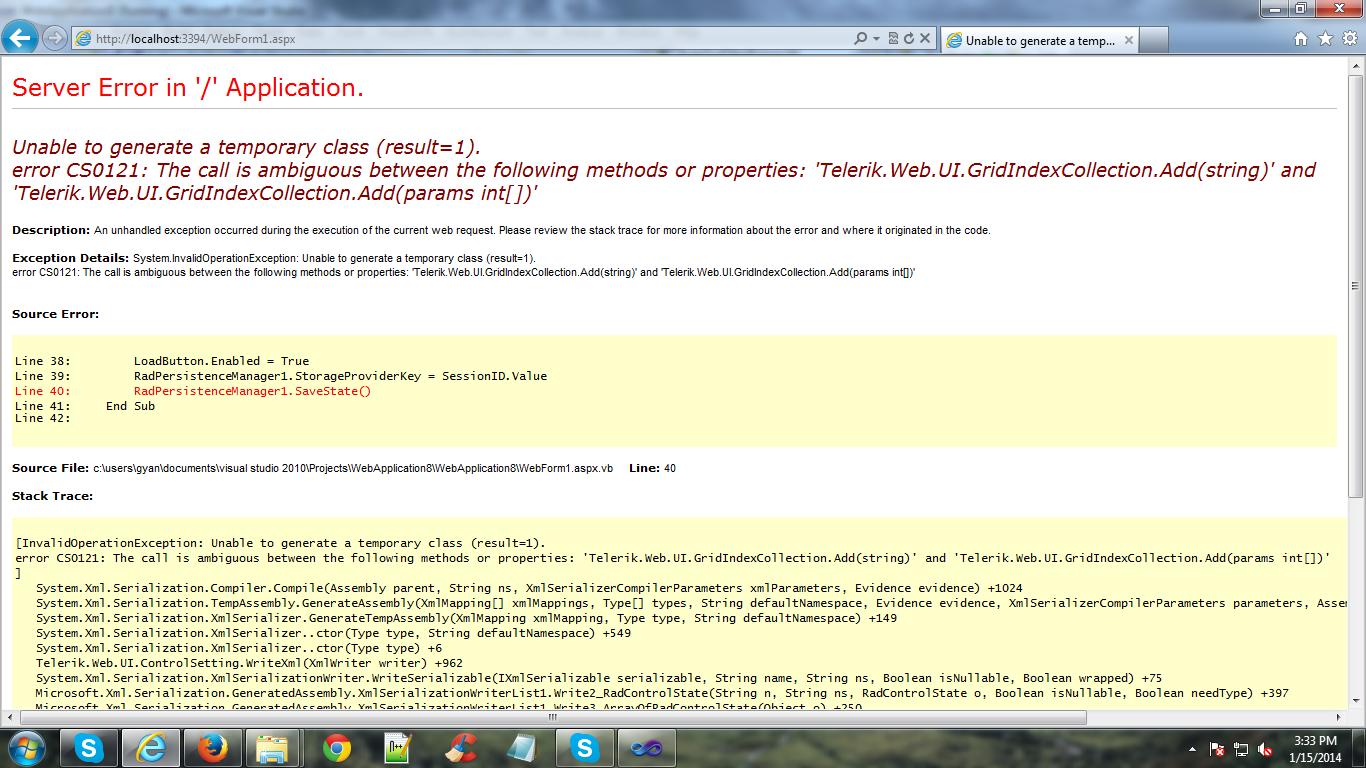The width and height of the screenshot is (1366, 768).
Task: Click the 'Server Error in '/' Application.' heading
Action: (188, 88)
